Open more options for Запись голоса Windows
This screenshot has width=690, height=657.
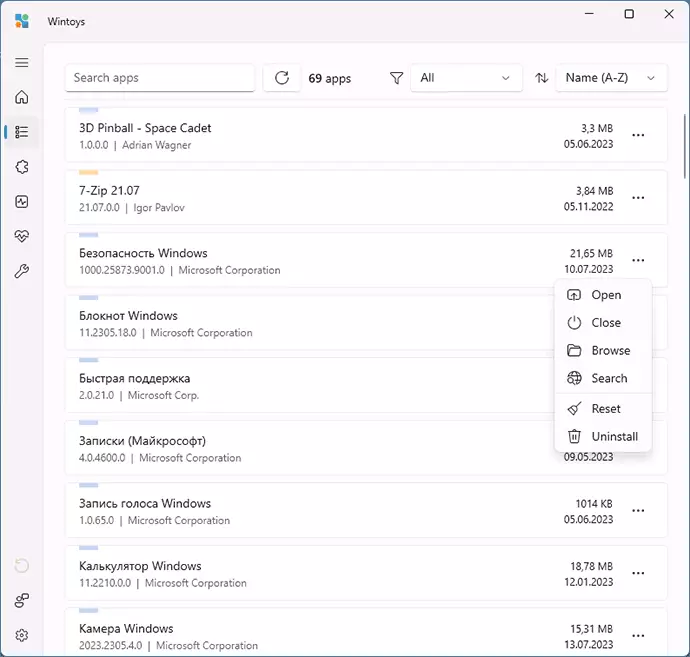pyautogui.click(x=638, y=510)
